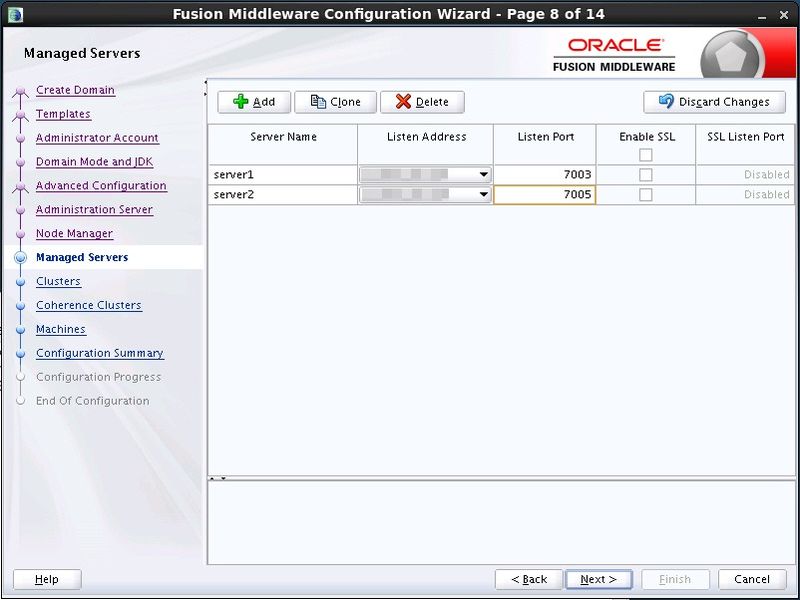Click the Machines step bullet icon
The width and height of the screenshot is (800, 600).
click(x=20, y=330)
